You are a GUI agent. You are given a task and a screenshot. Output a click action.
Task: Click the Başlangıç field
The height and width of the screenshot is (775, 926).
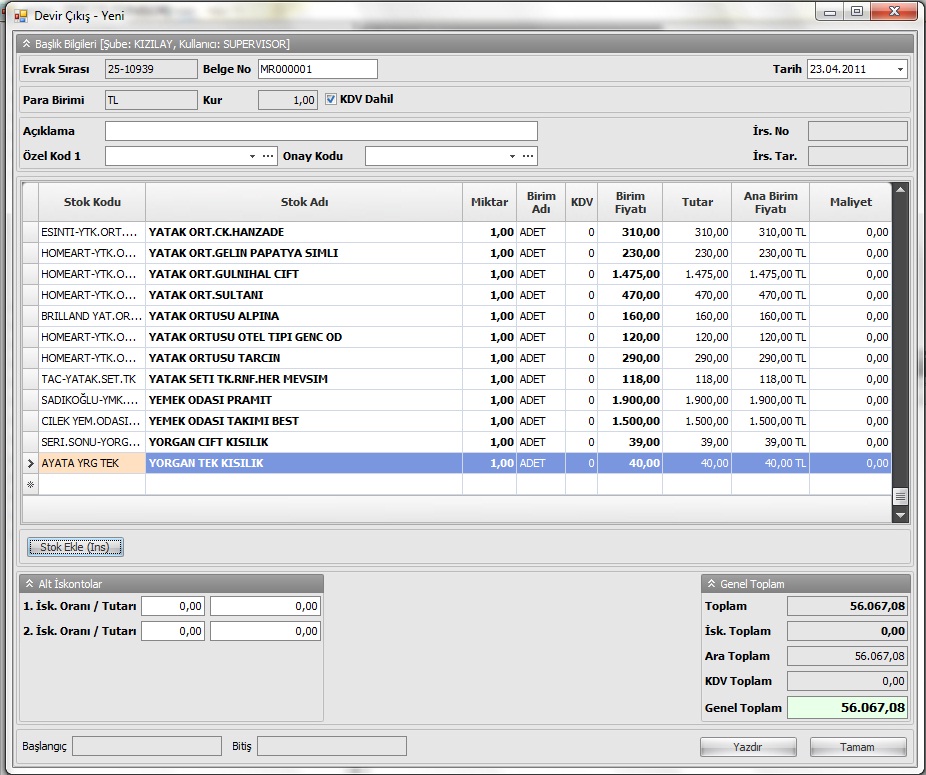tap(146, 746)
